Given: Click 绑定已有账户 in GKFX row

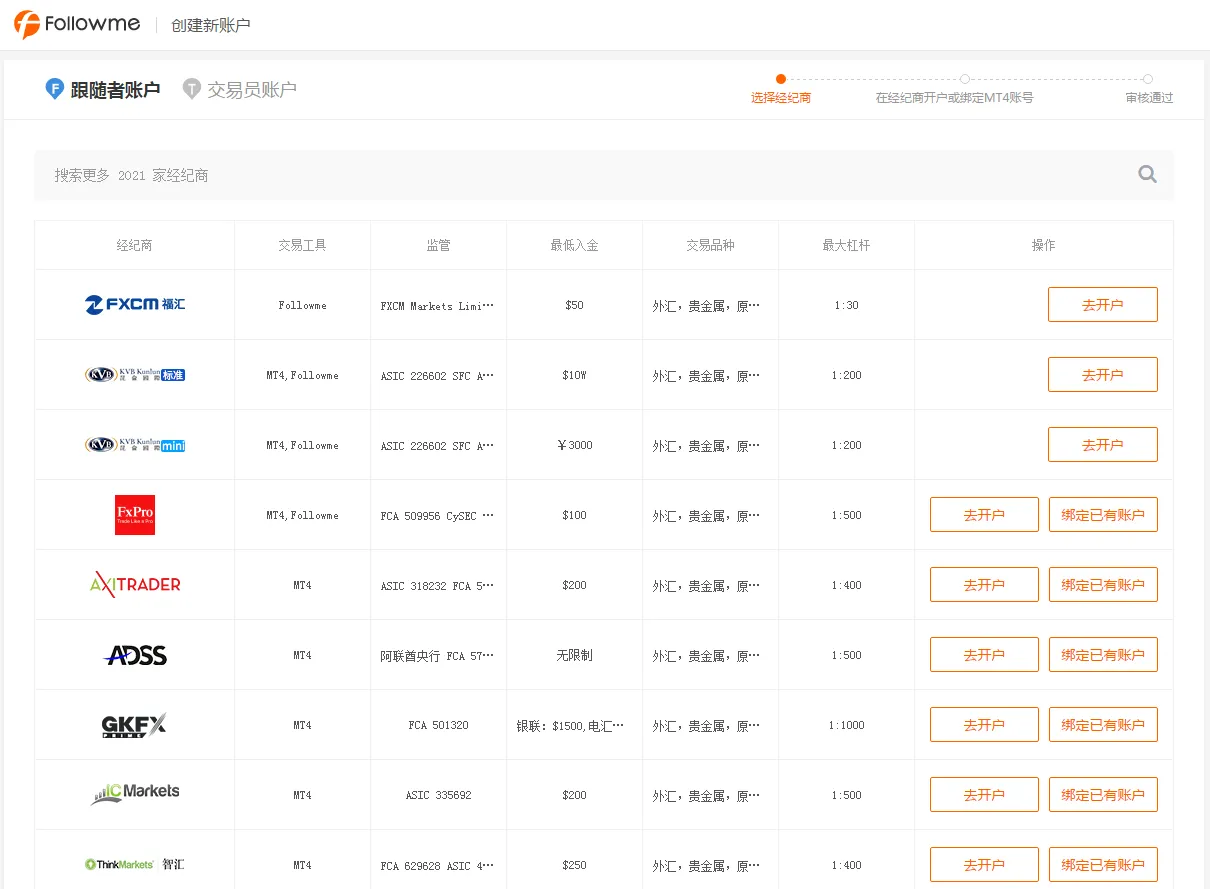Looking at the screenshot, I should click(1103, 725).
